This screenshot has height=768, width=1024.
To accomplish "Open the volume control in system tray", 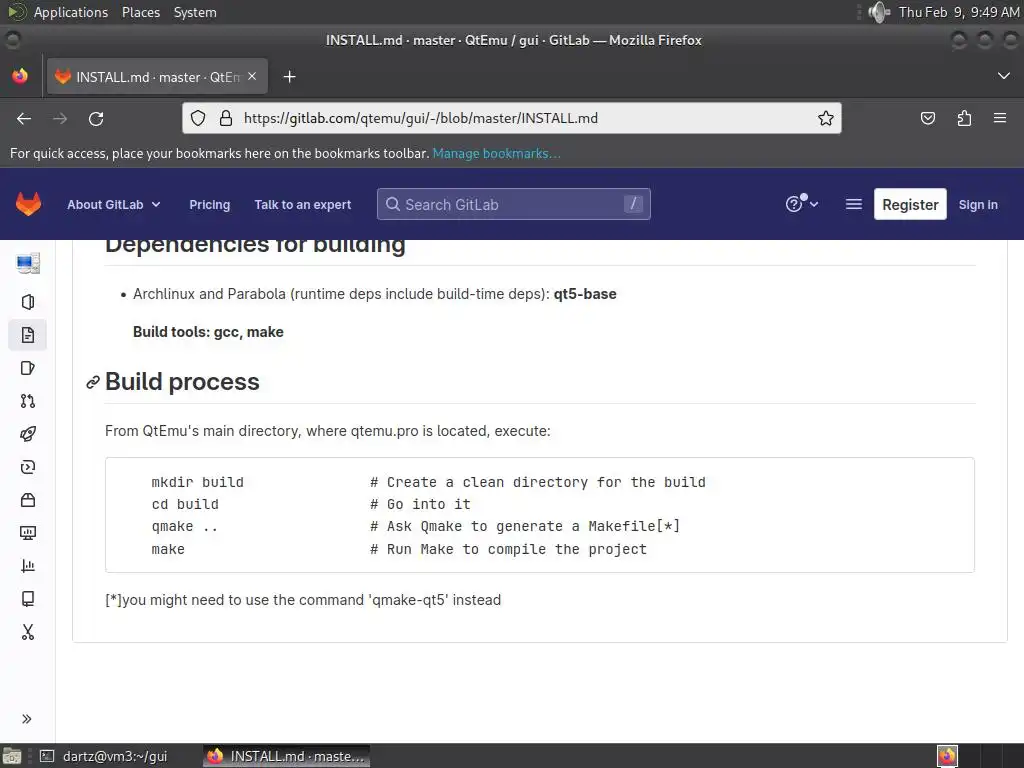I will pyautogui.click(x=879, y=12).
